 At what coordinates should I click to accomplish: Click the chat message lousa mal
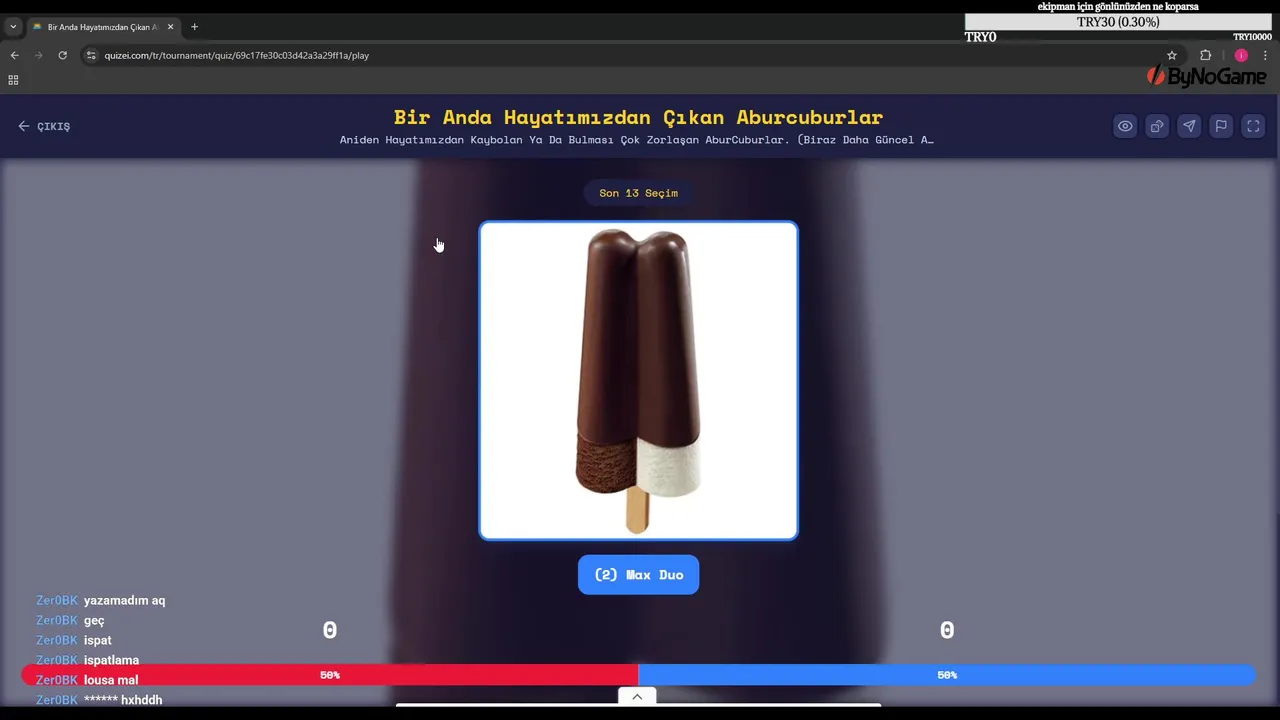coord(111,680)
